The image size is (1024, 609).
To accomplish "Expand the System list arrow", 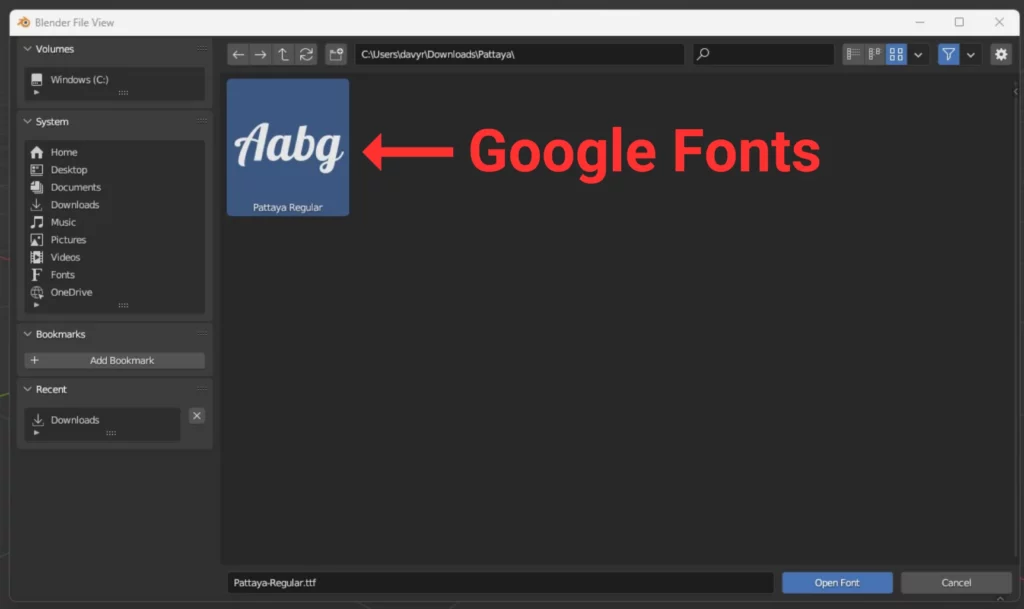I will (x=37, y=305).
